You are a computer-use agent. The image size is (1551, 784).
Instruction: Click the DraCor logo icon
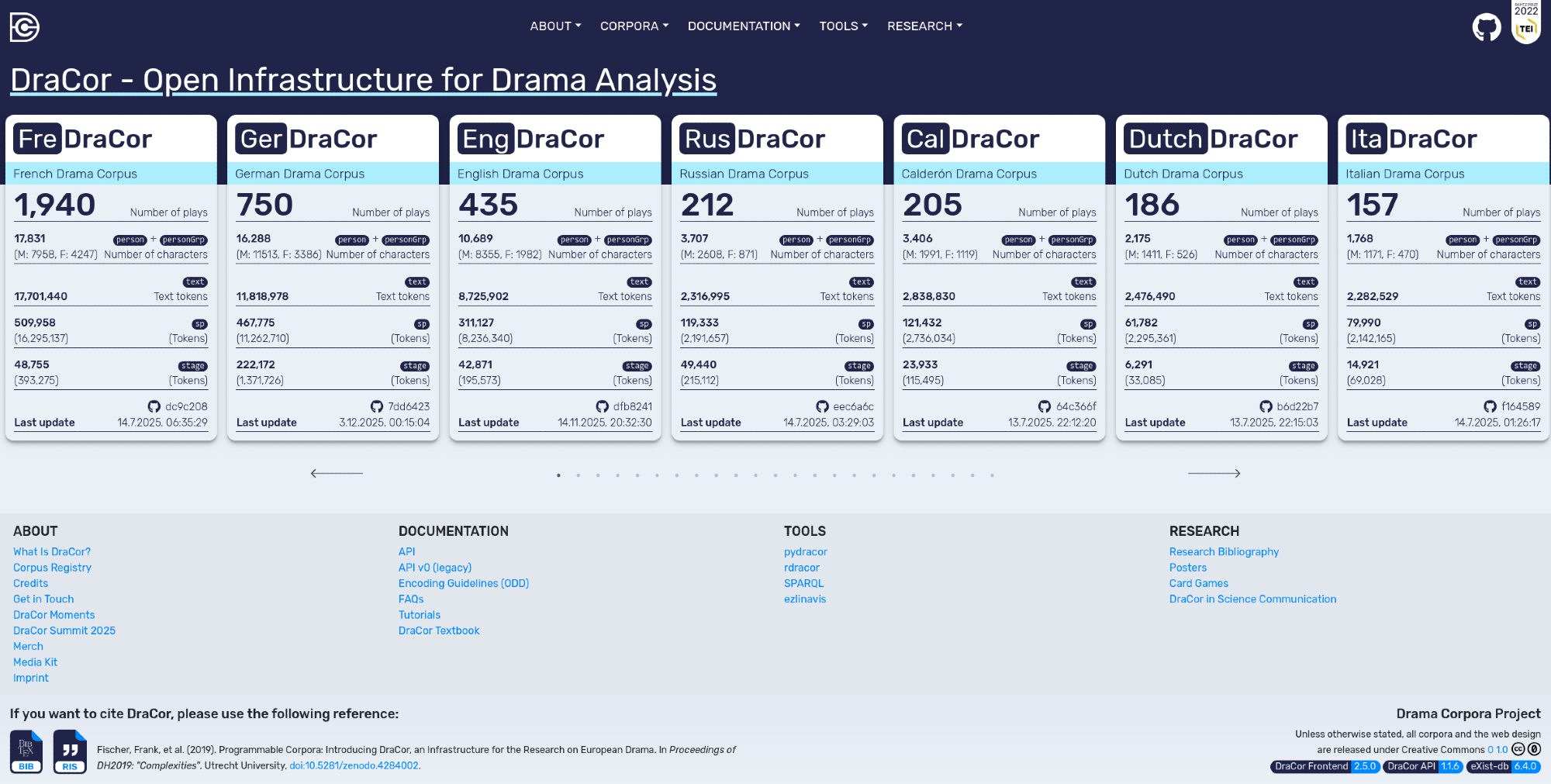click(25, 27)
